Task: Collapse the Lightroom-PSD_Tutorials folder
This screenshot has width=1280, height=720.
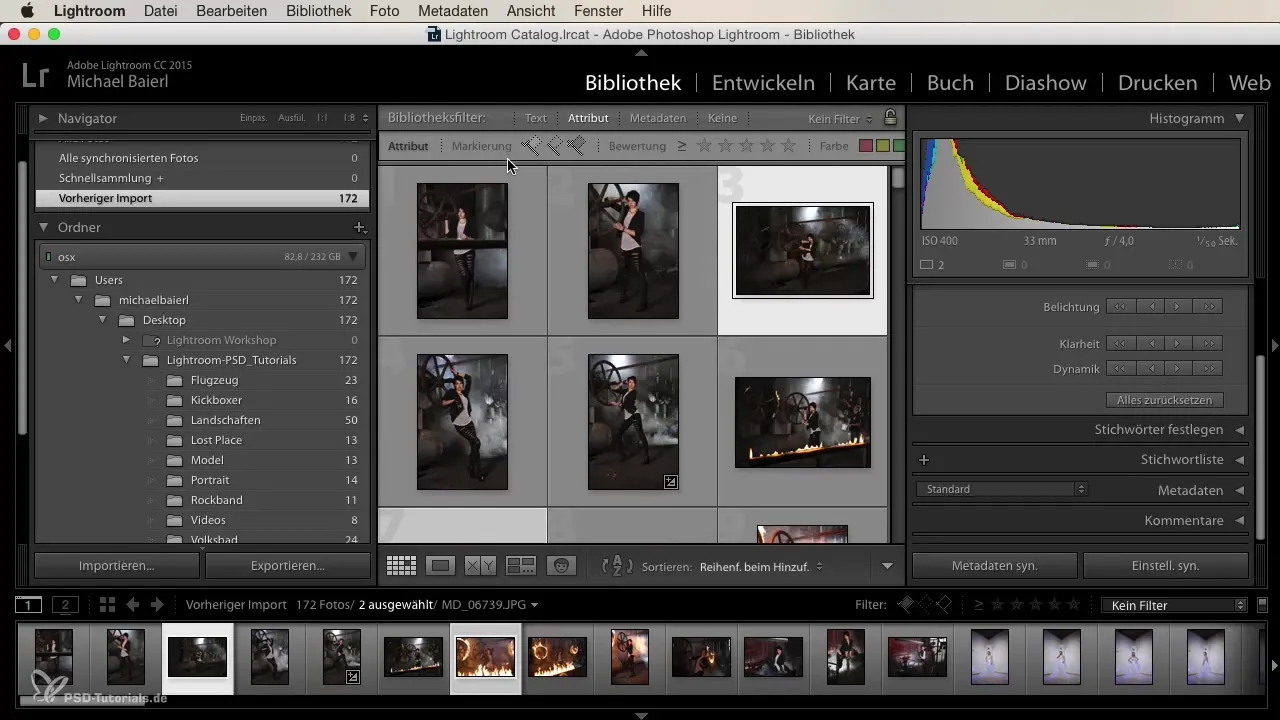Action: [126, 360]
